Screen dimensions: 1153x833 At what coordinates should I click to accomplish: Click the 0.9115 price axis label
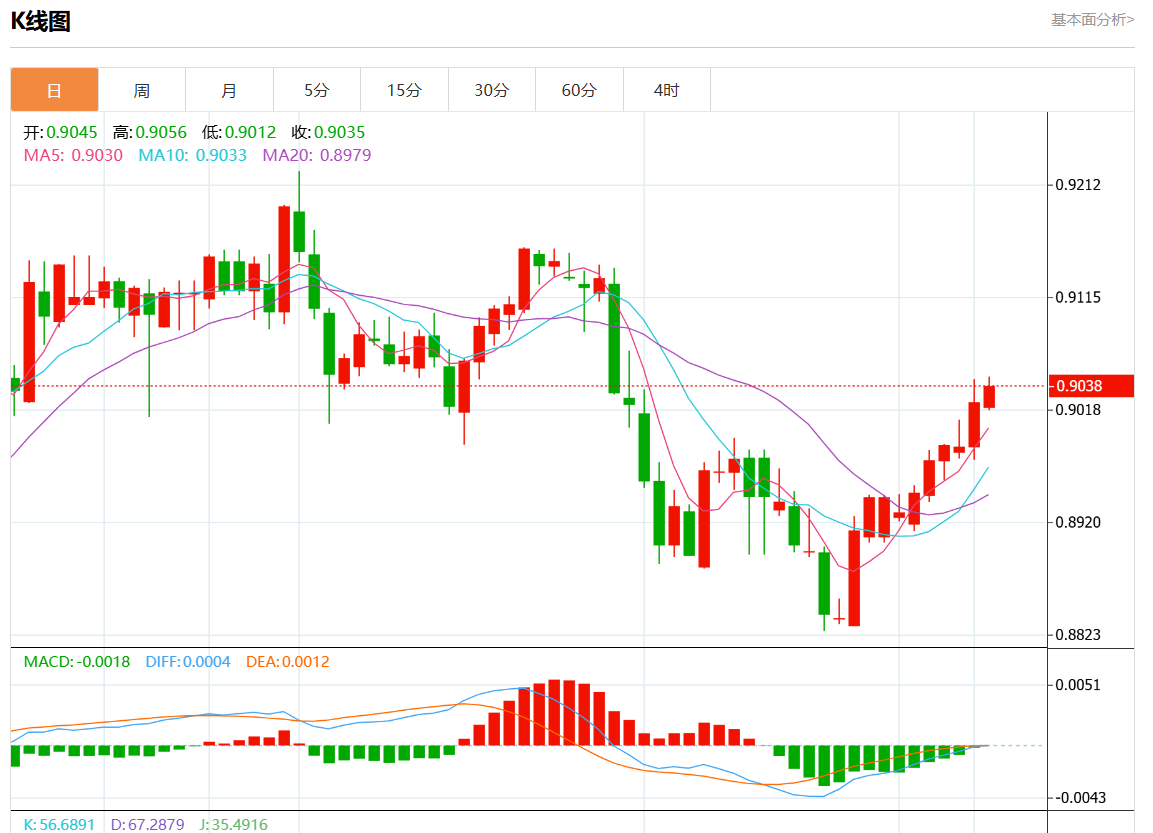(1078, 297)
